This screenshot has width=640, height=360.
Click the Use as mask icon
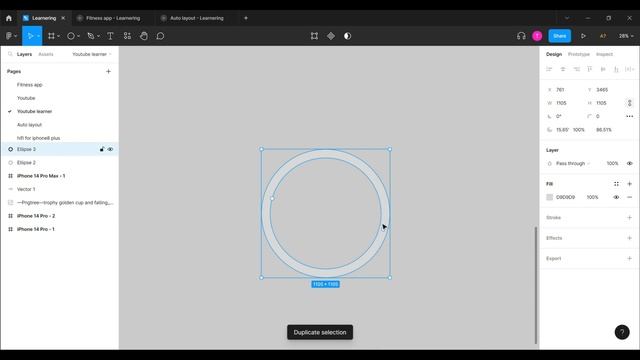pyautogui.click(x=347, y=36)
